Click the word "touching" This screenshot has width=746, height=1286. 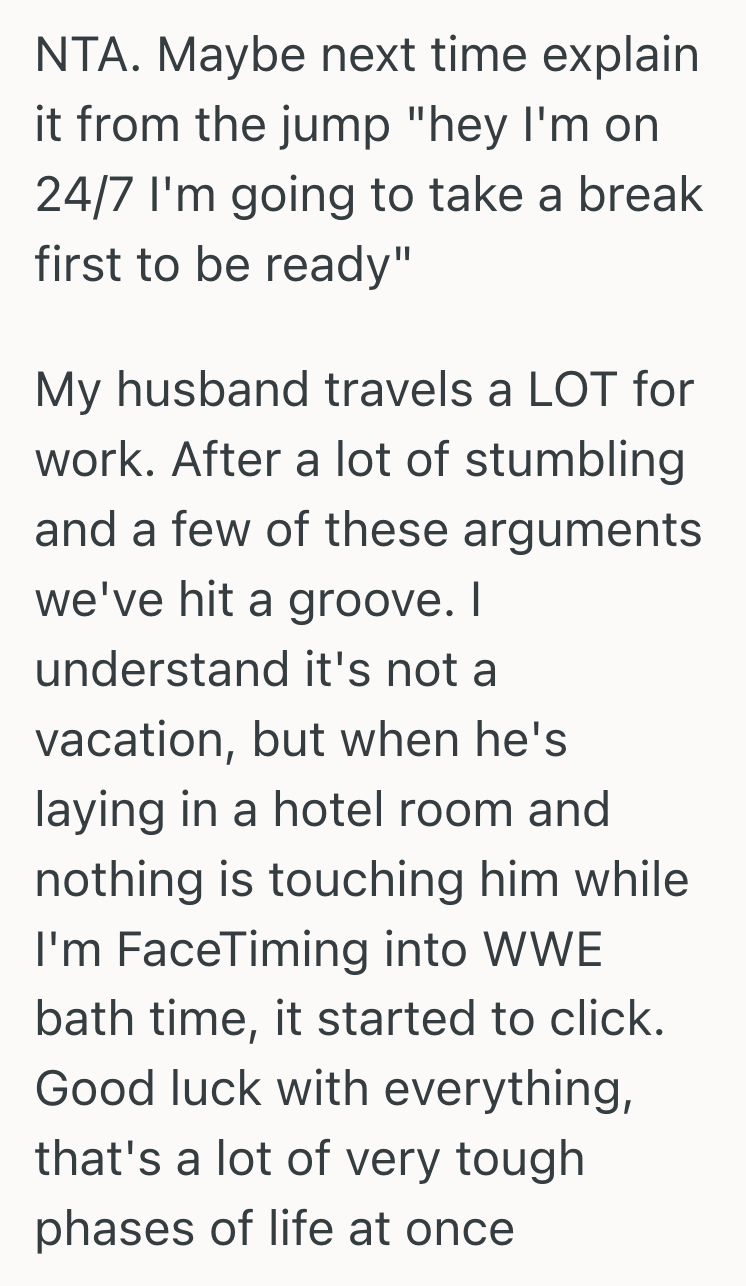tap(361, 877)
